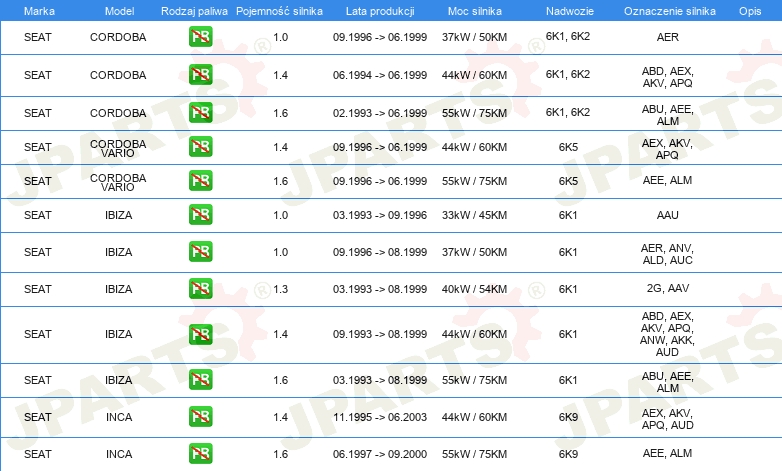Click fuel icon in Ibiza 1.6 row

click(x=200, y=380)
